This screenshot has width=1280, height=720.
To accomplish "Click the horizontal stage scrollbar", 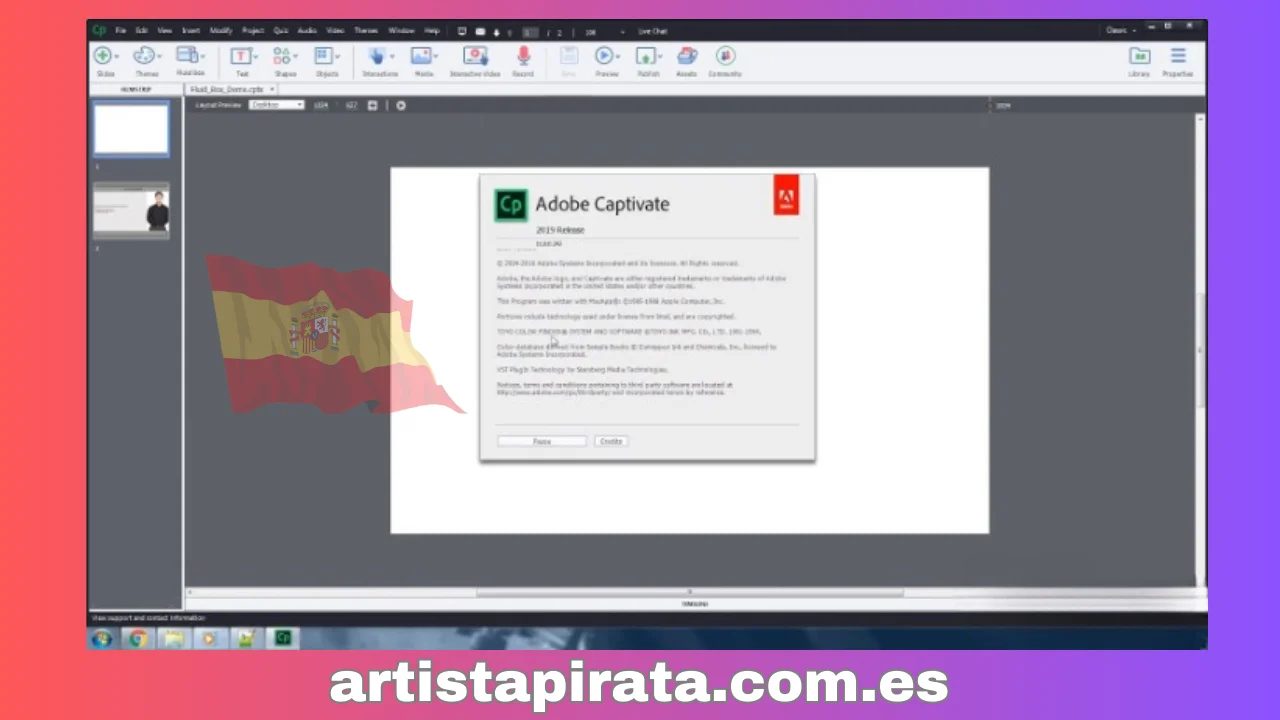I will 690,592.
